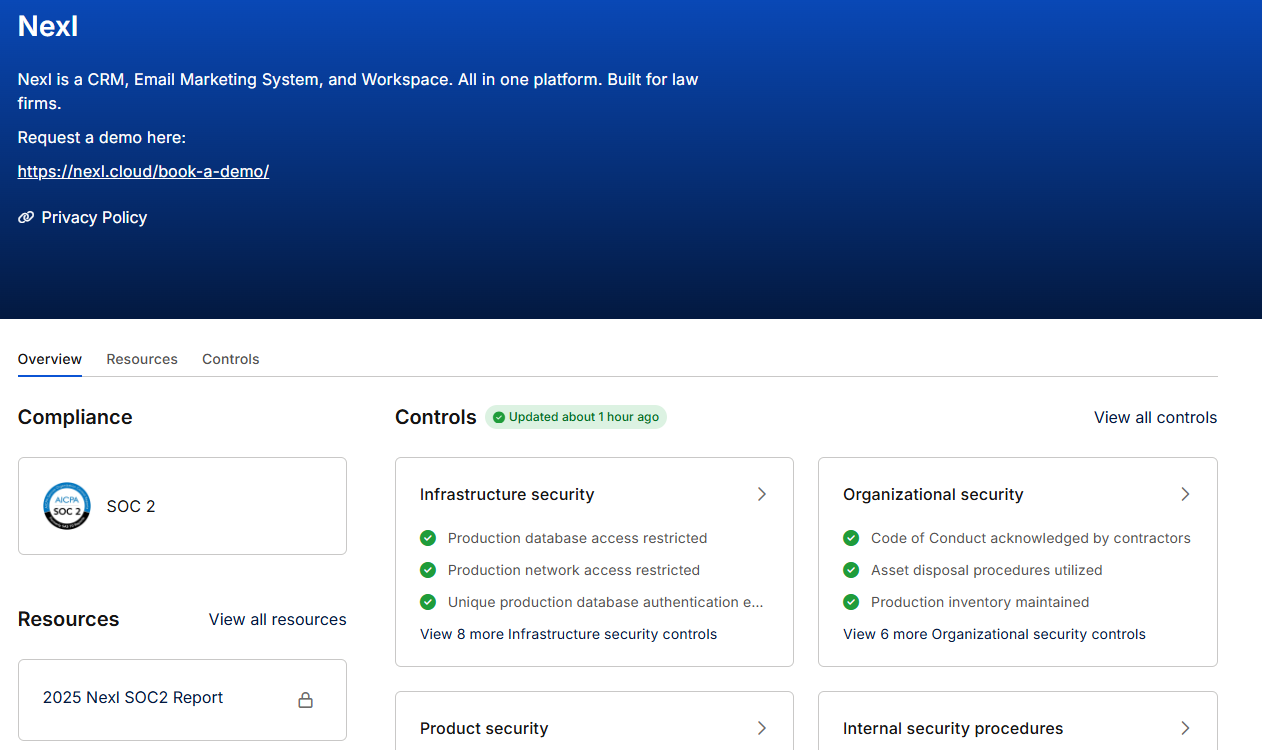This screenshot has width=1262, height=750.
Task: Select the Overview tab
Action: (x=49, y=359)
